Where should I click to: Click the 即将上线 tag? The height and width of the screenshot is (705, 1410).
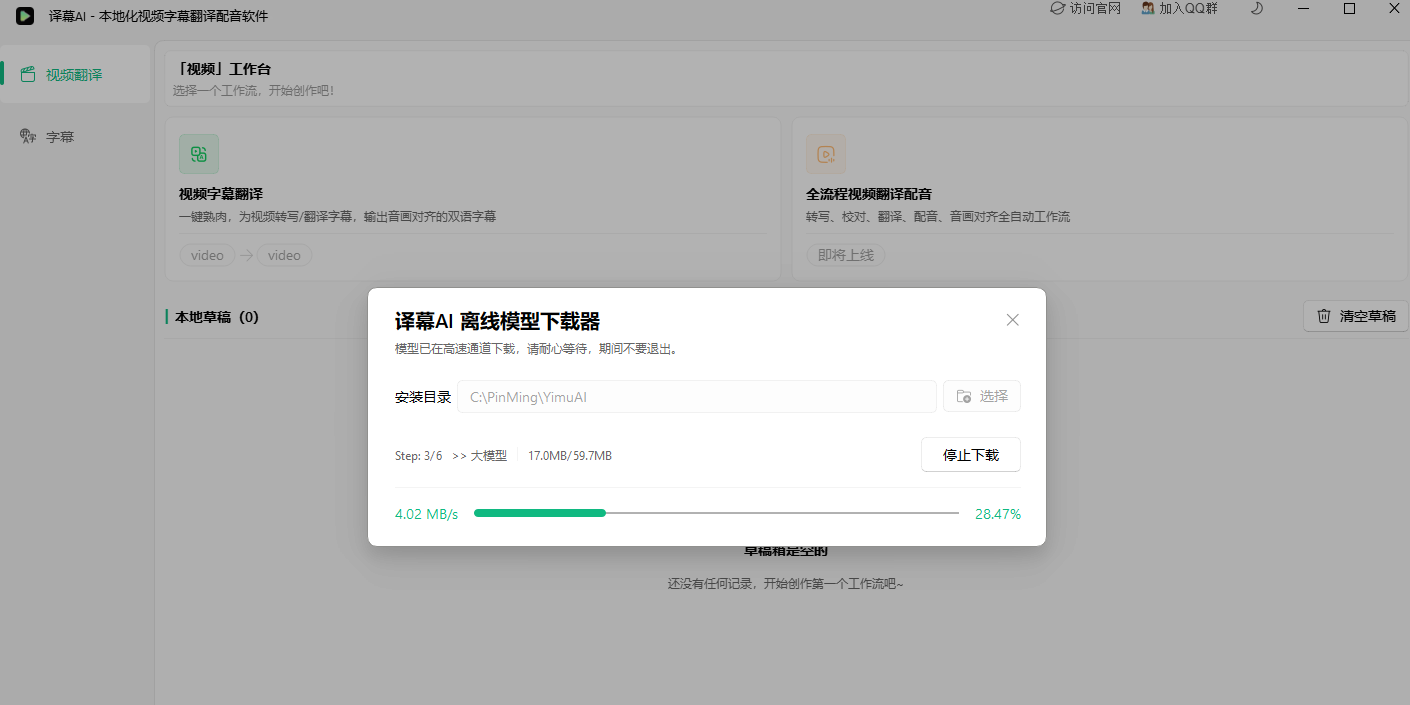click(x=845, y=255)
